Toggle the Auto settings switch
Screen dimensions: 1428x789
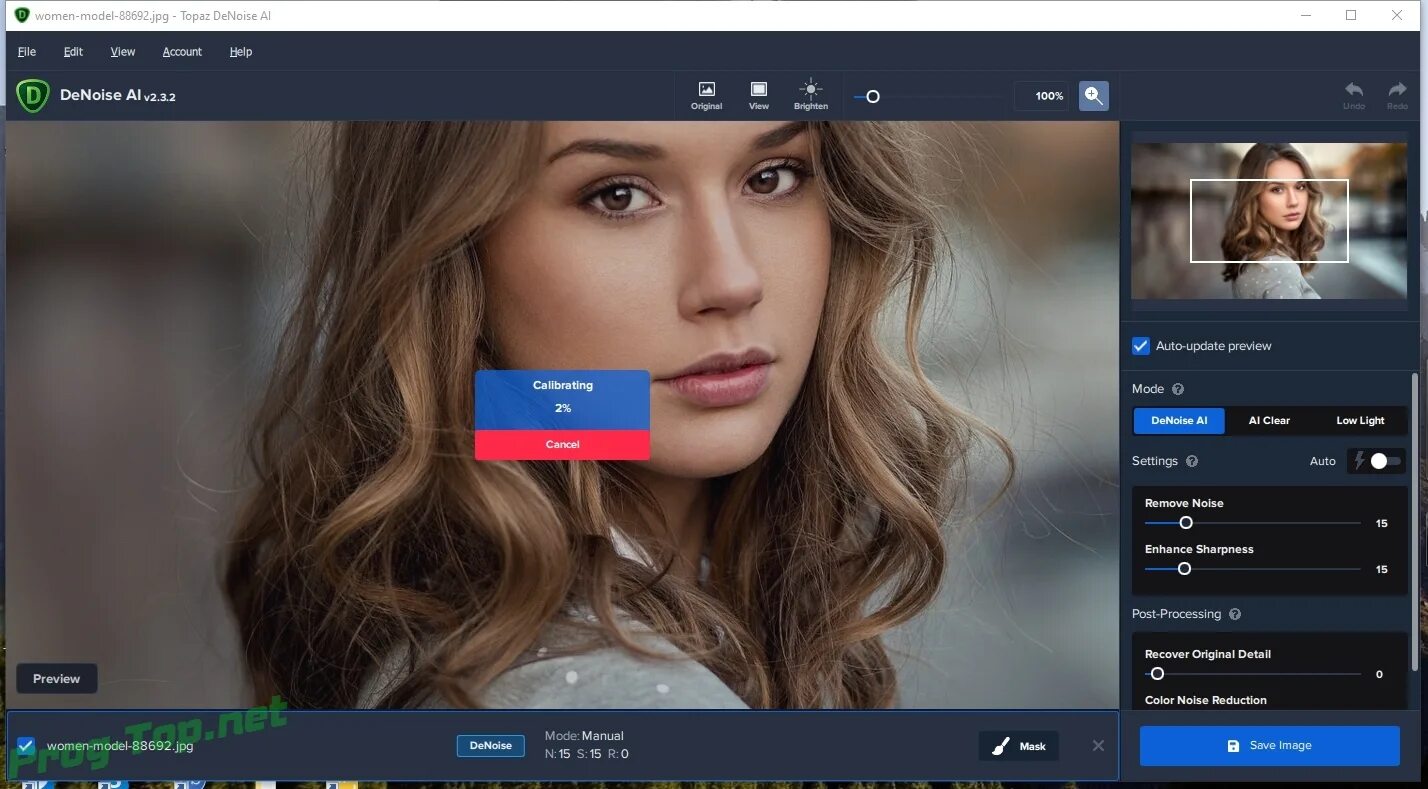pyautogui.click(x=1385, y=461)
